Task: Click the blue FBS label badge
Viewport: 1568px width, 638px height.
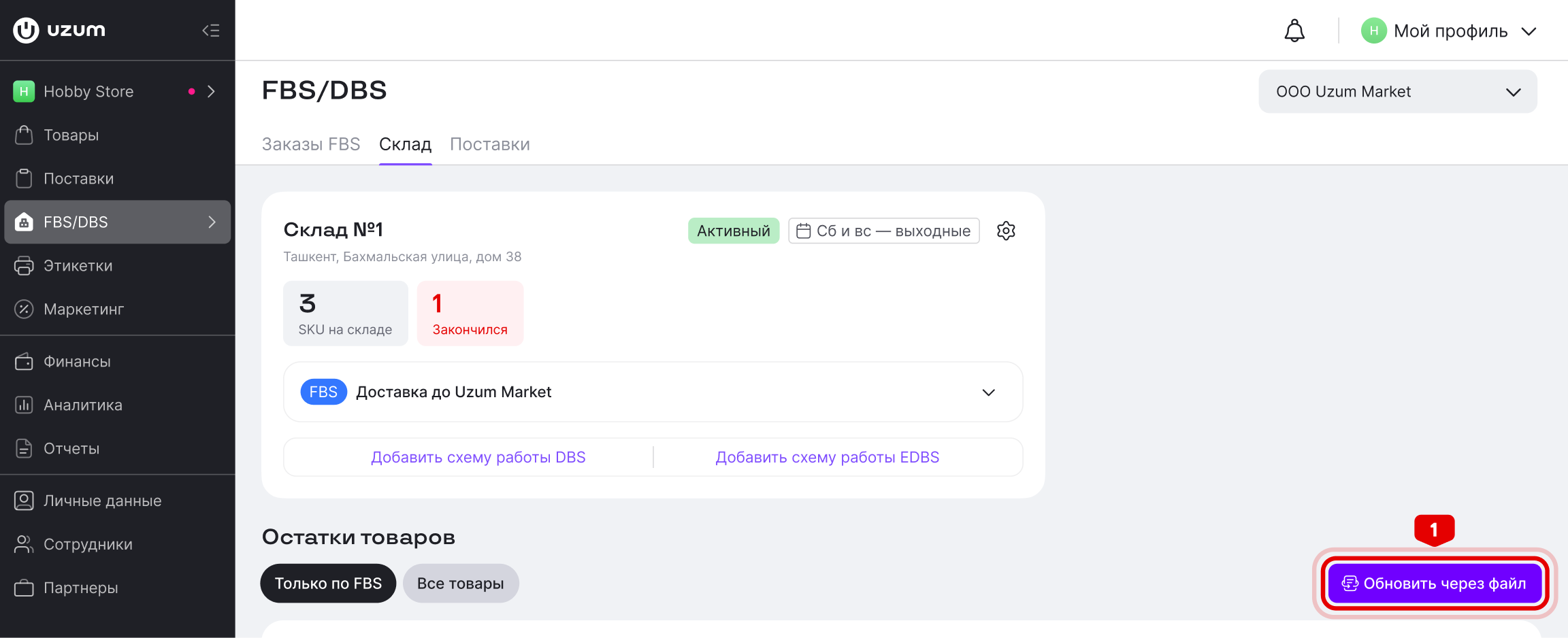Action: [x=323, y=392]
